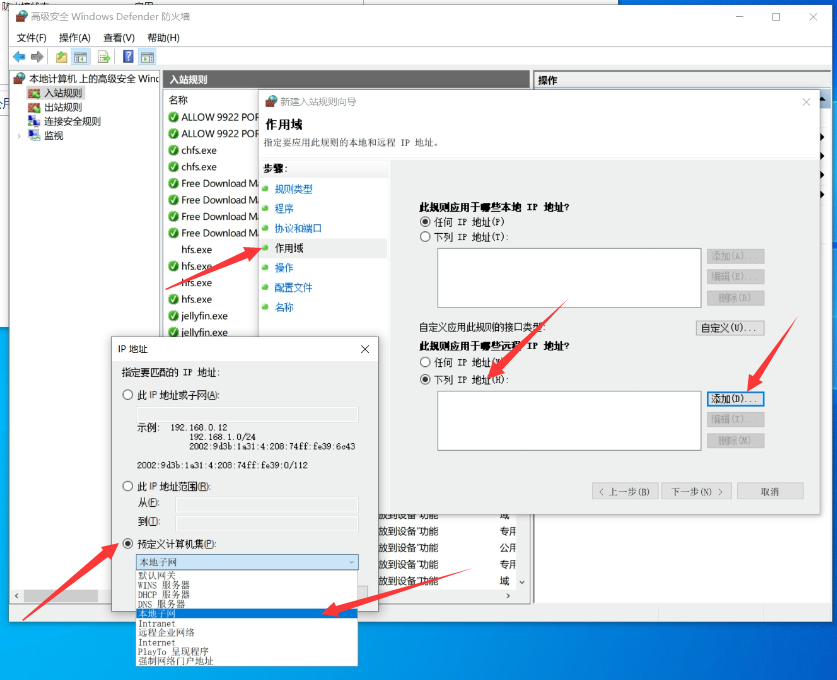Image resolution: width=837 pixels, height=680 pixels.
Task: Click the Show/Hide action pane icon
Action: [147, 57]
